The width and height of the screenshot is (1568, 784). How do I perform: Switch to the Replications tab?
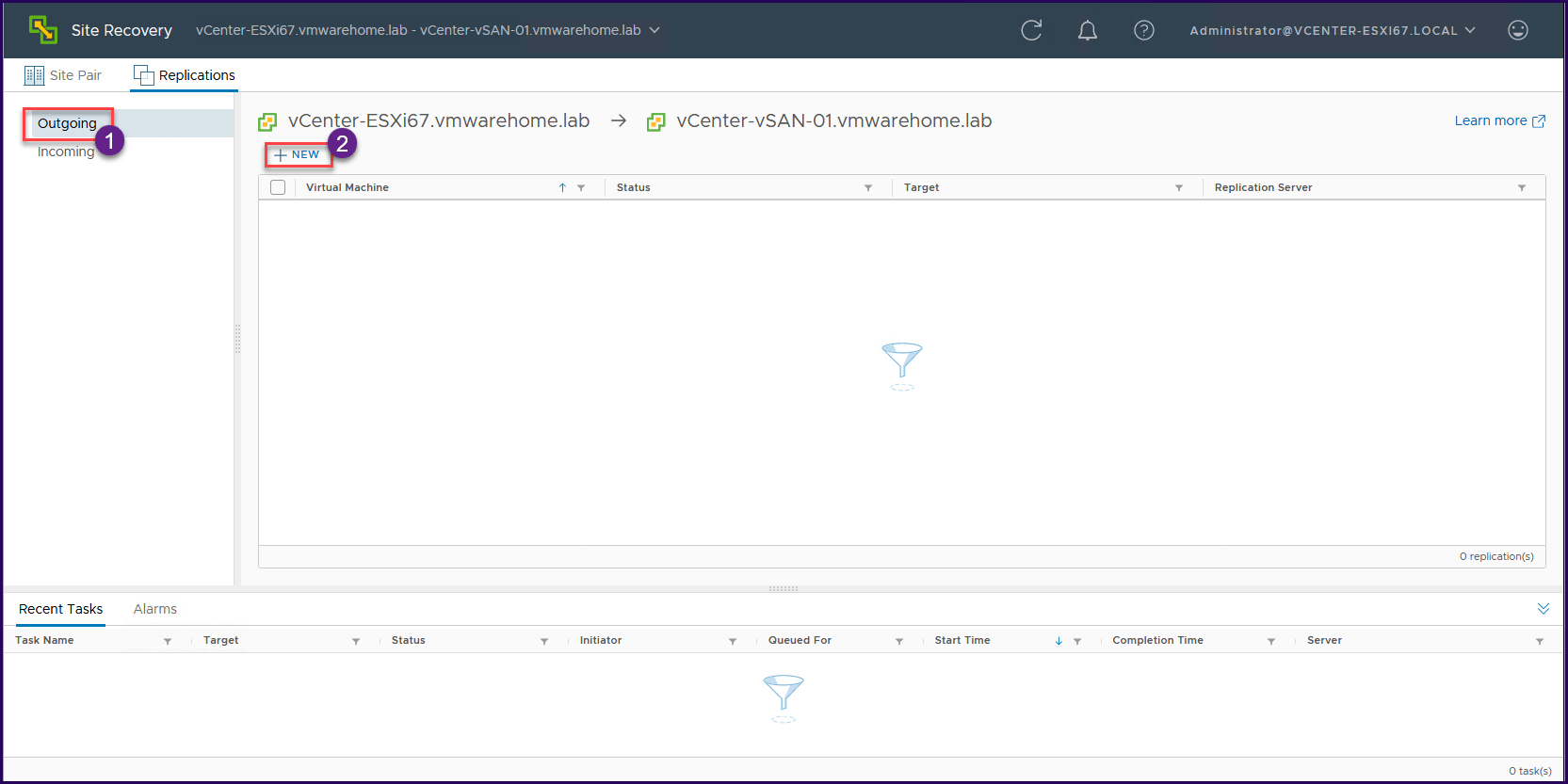click(185, 75)
